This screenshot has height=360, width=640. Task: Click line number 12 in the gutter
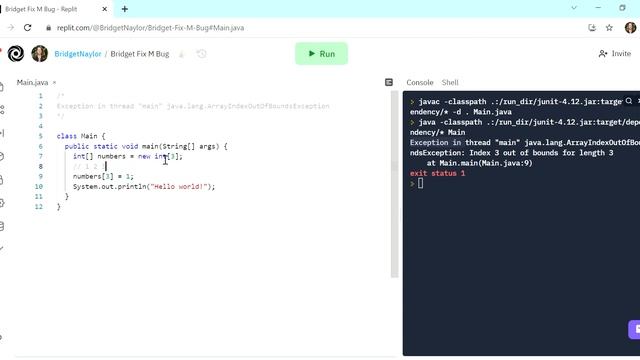38,207
